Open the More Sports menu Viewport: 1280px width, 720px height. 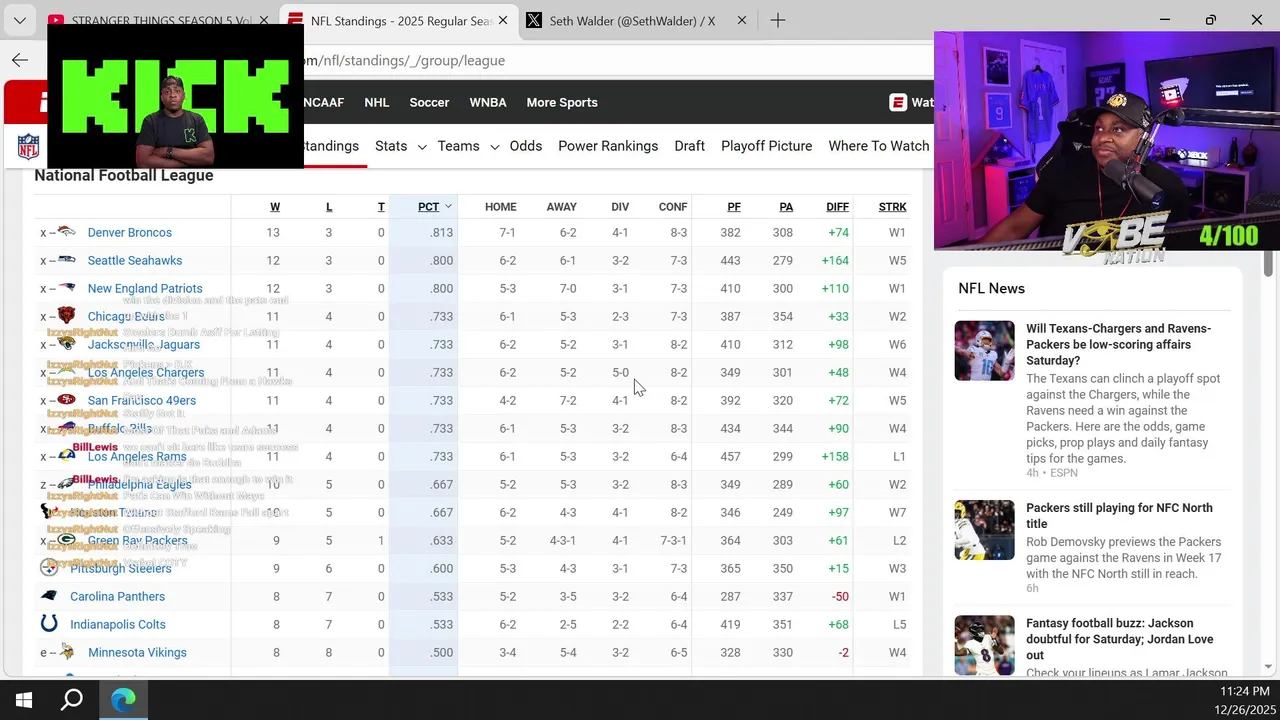tap(562, 102)
